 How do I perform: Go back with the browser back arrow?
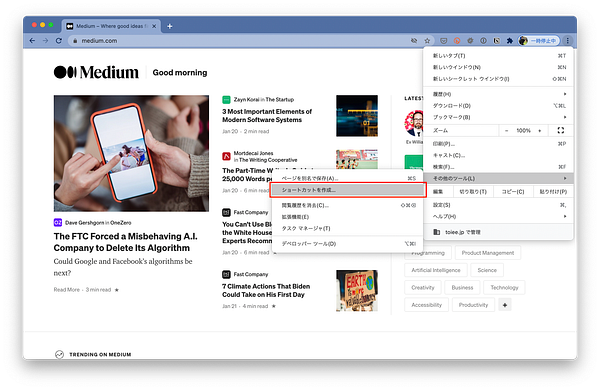click(x=33, y=41)
